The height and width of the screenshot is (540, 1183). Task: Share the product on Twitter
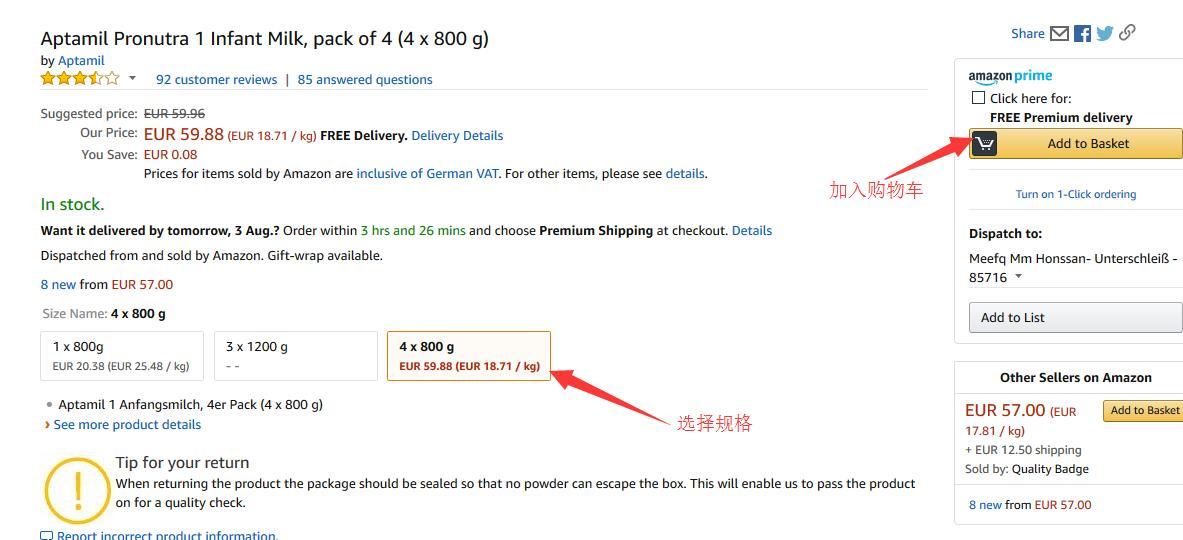pyautogui.click(x=1105, y=33)
